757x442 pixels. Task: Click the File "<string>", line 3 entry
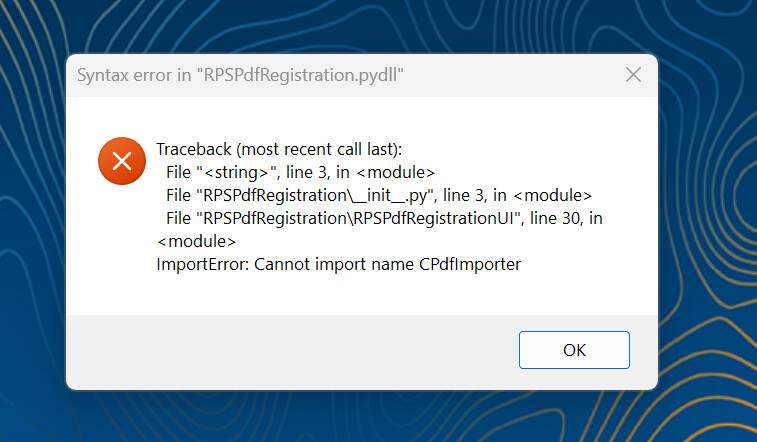coord(301,172)
